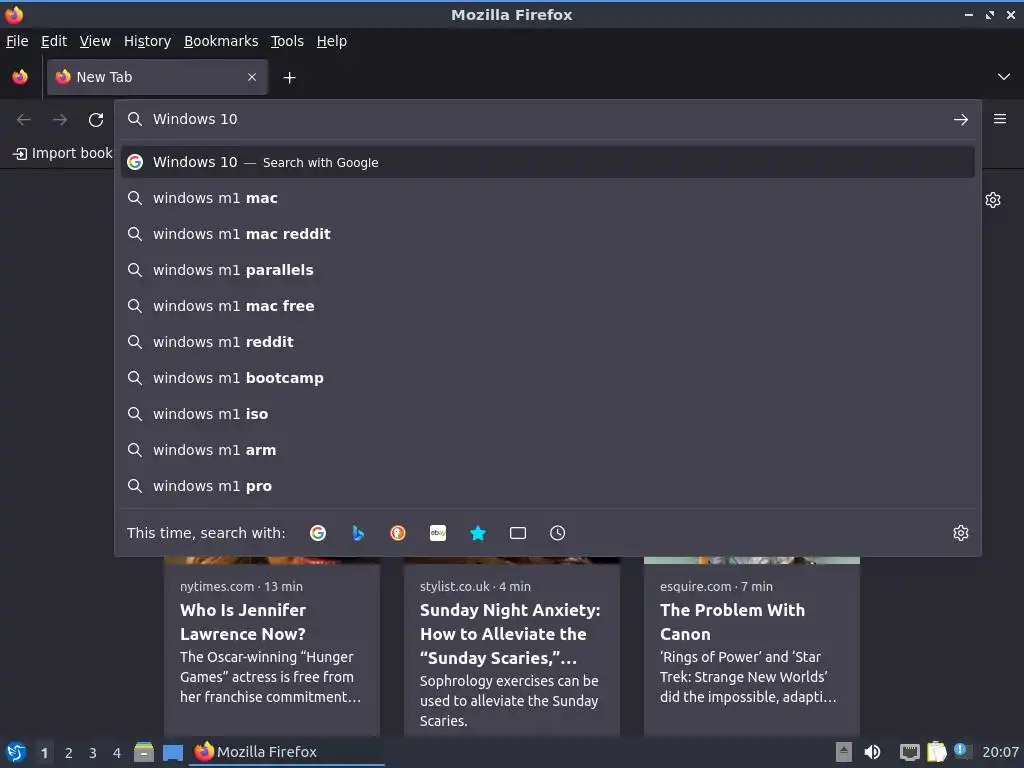The image size is (1024, 768).
Task: Search this time with DuckDuckGo
Action: pyautogui.click(x=398, y=533)
